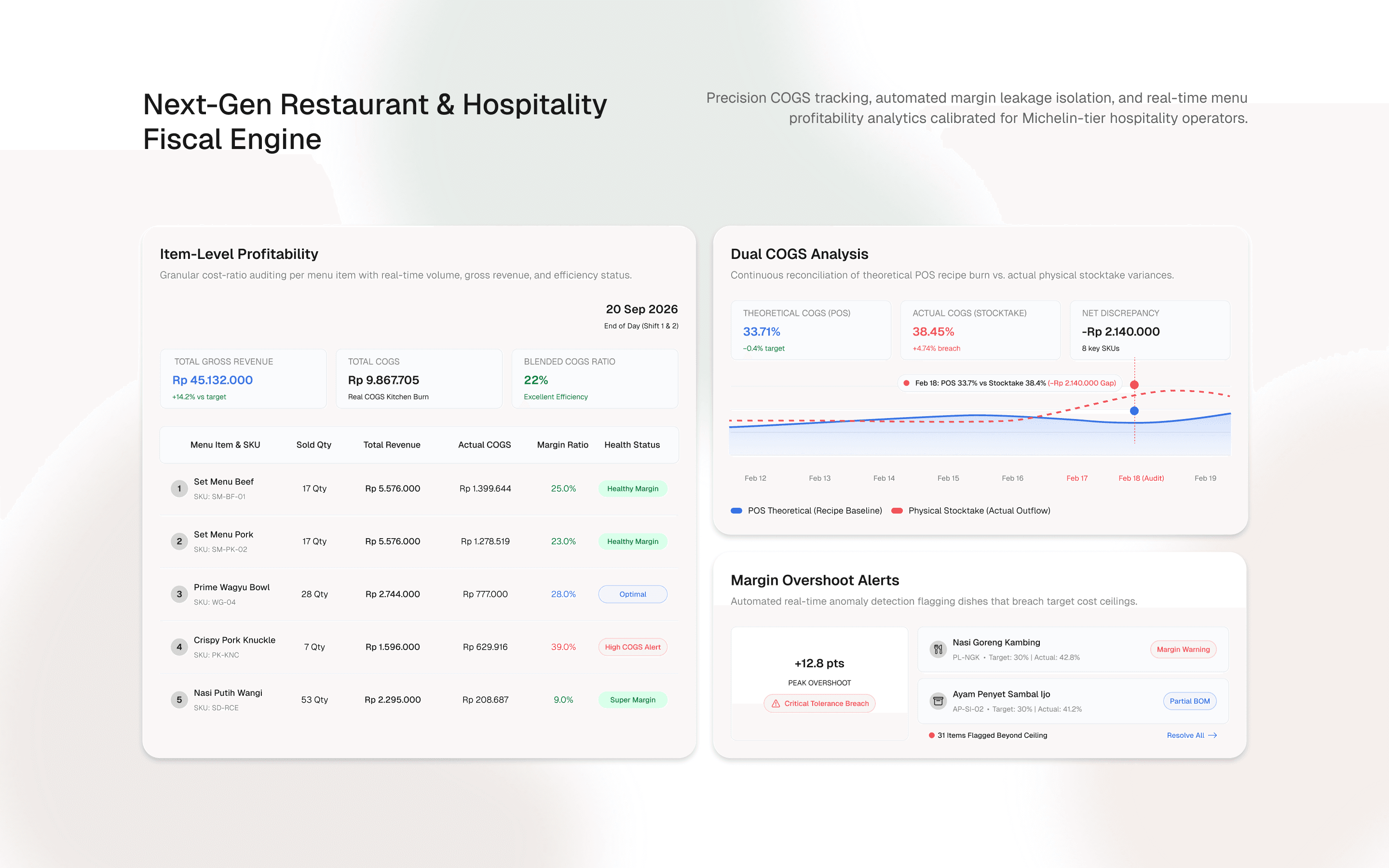This screenshot has height=868, width=1389.
Task: Open the Resolve All link
Action: click(1192, 735)
